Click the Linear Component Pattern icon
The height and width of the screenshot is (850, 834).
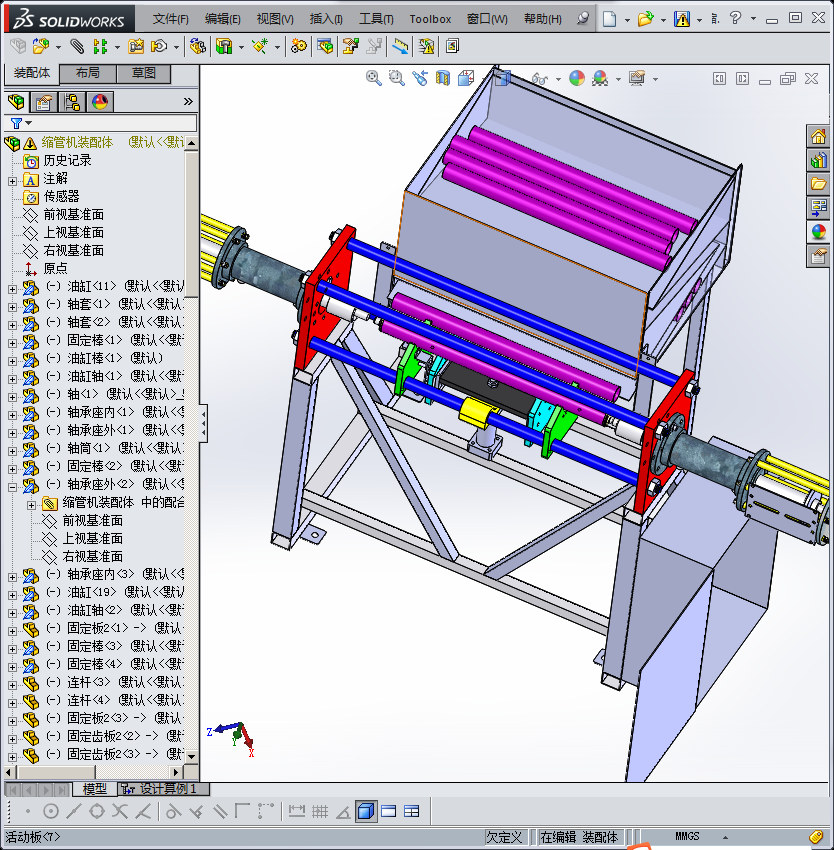[x=100, y=47]
